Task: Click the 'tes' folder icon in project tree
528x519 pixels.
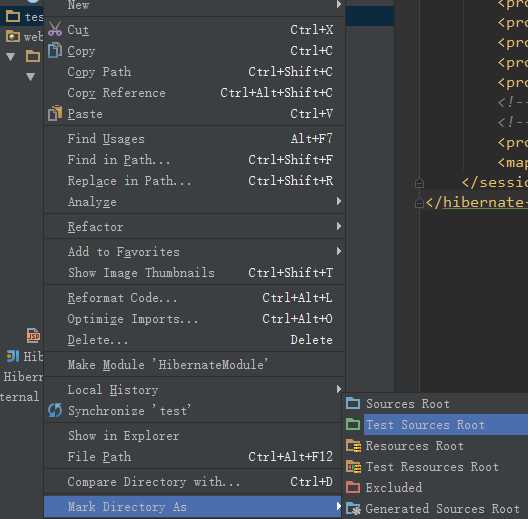Action: [x=13, y=16]
